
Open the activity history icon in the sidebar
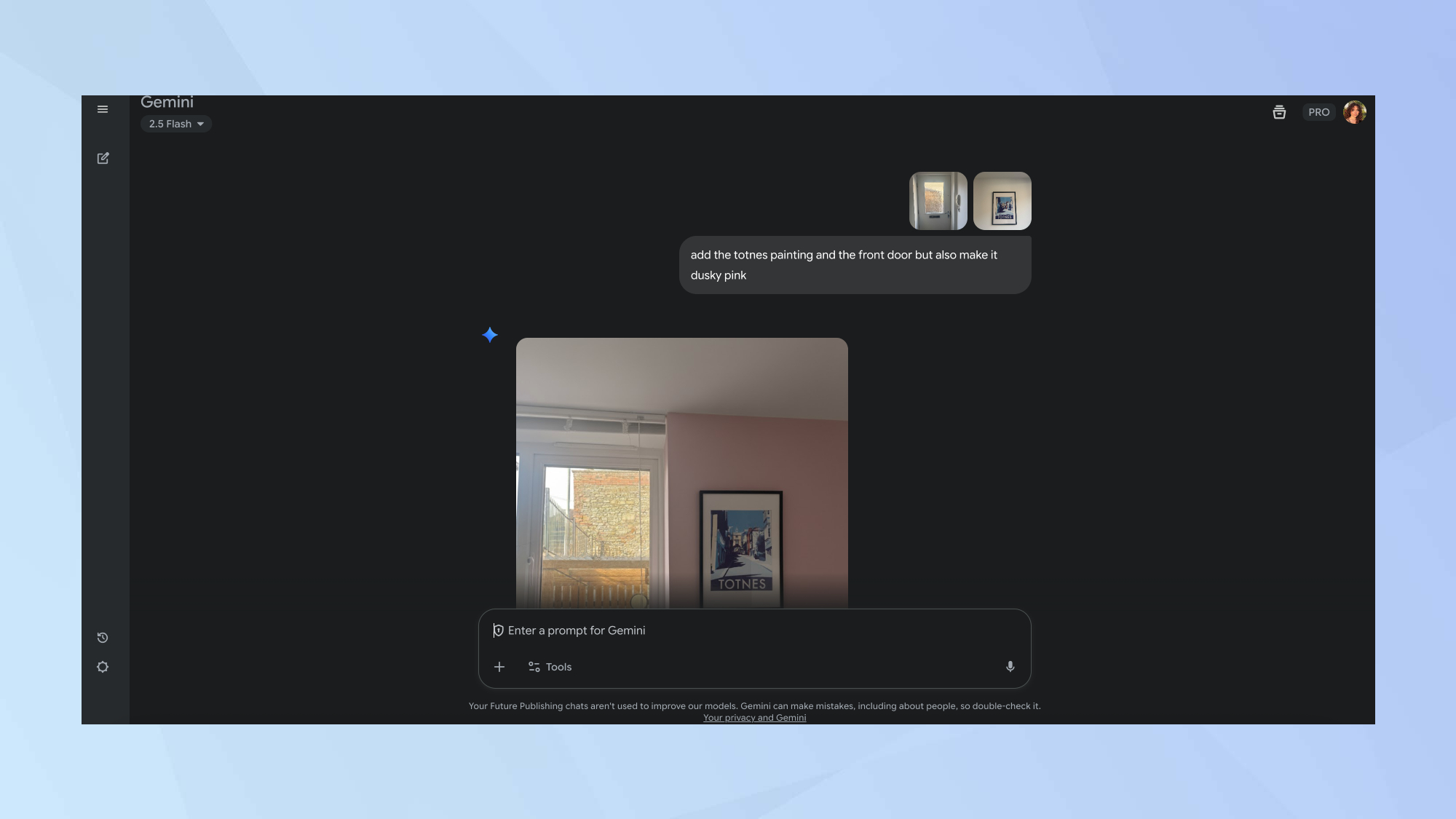coord(103,638)
